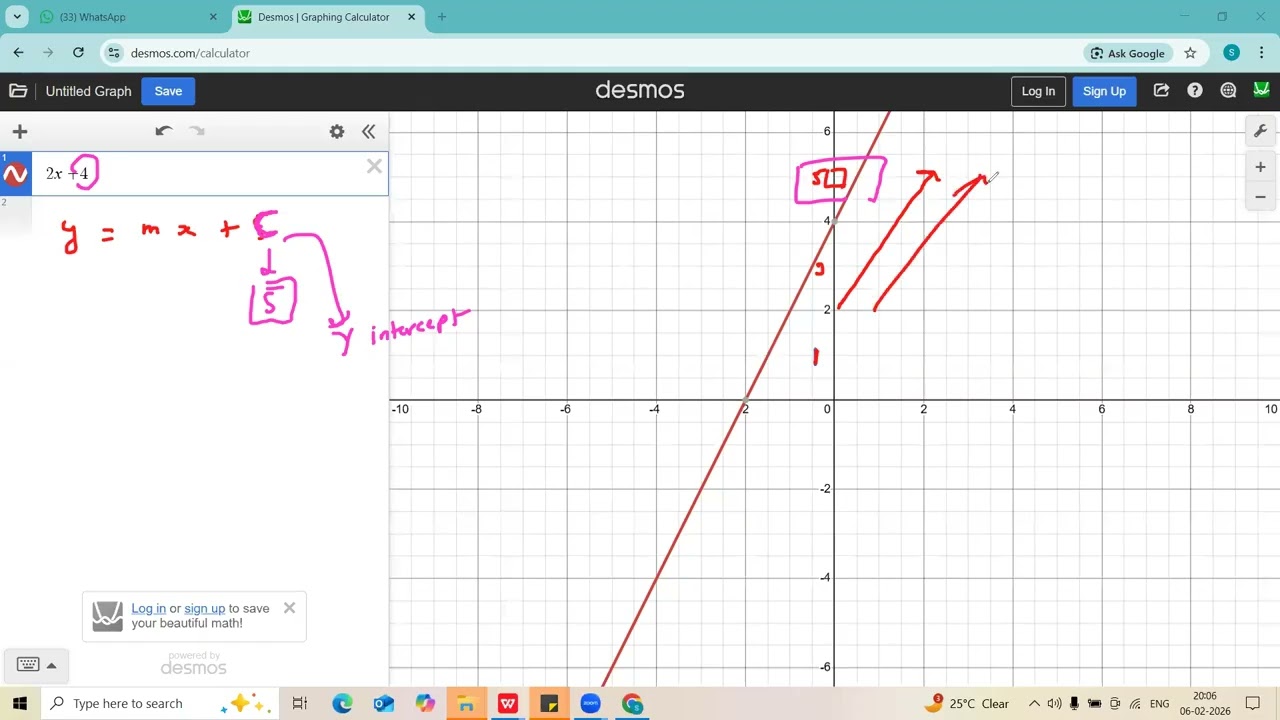
Task: Collapse the expression list panel
Action: tap(368, 131)
